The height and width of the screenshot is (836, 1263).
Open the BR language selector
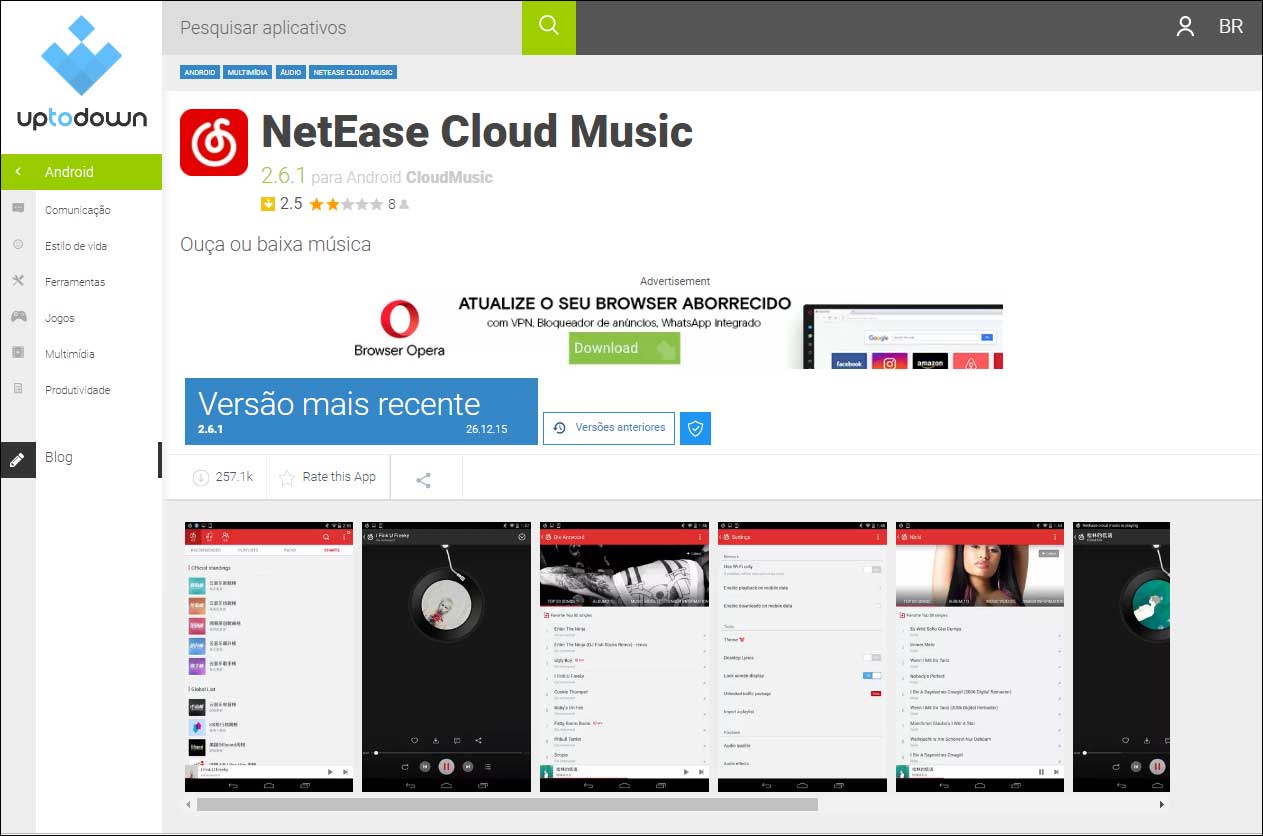click(1231, 27)
